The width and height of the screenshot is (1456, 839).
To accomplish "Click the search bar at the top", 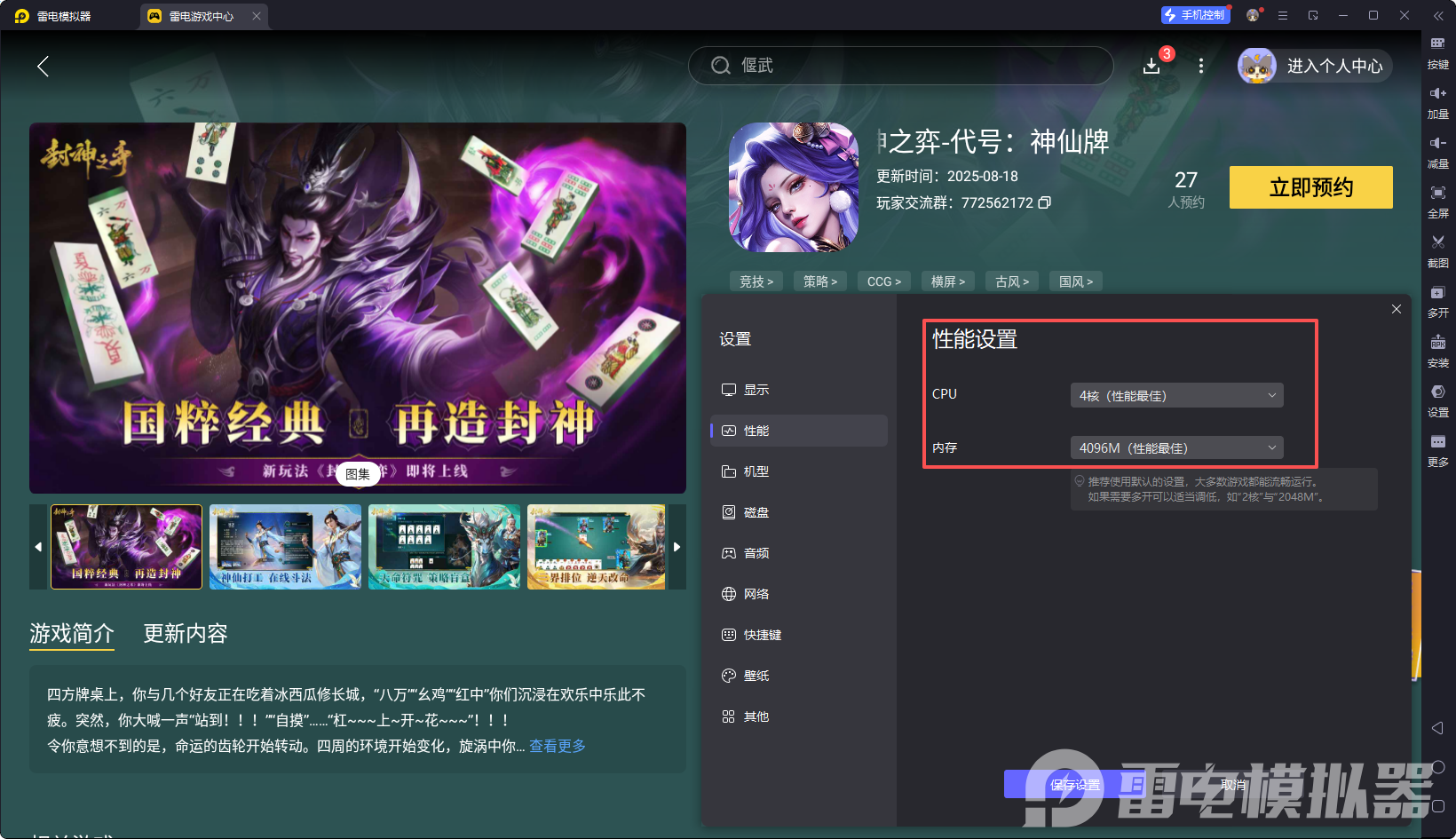I will point(900,66).
